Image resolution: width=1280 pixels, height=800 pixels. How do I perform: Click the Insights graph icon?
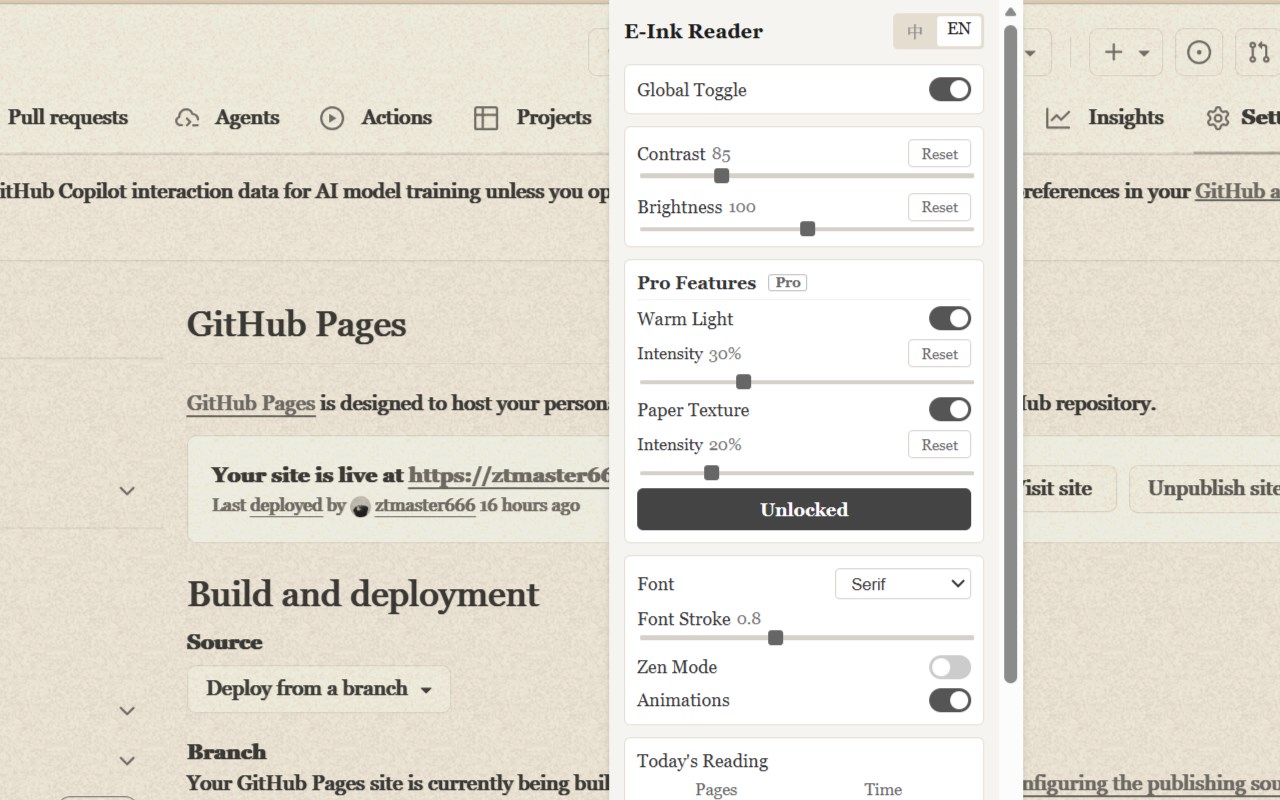click(1058, 118)
